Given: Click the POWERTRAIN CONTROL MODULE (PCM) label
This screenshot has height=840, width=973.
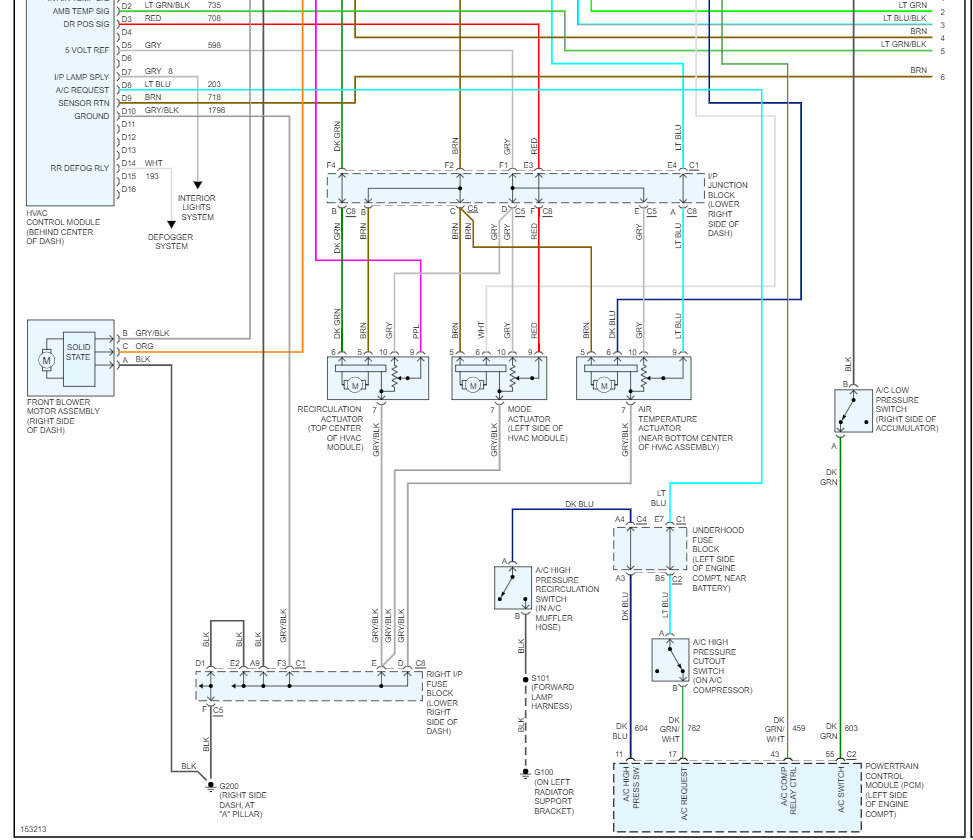Looking at the screenshot, I should click(x=894, y=790).
